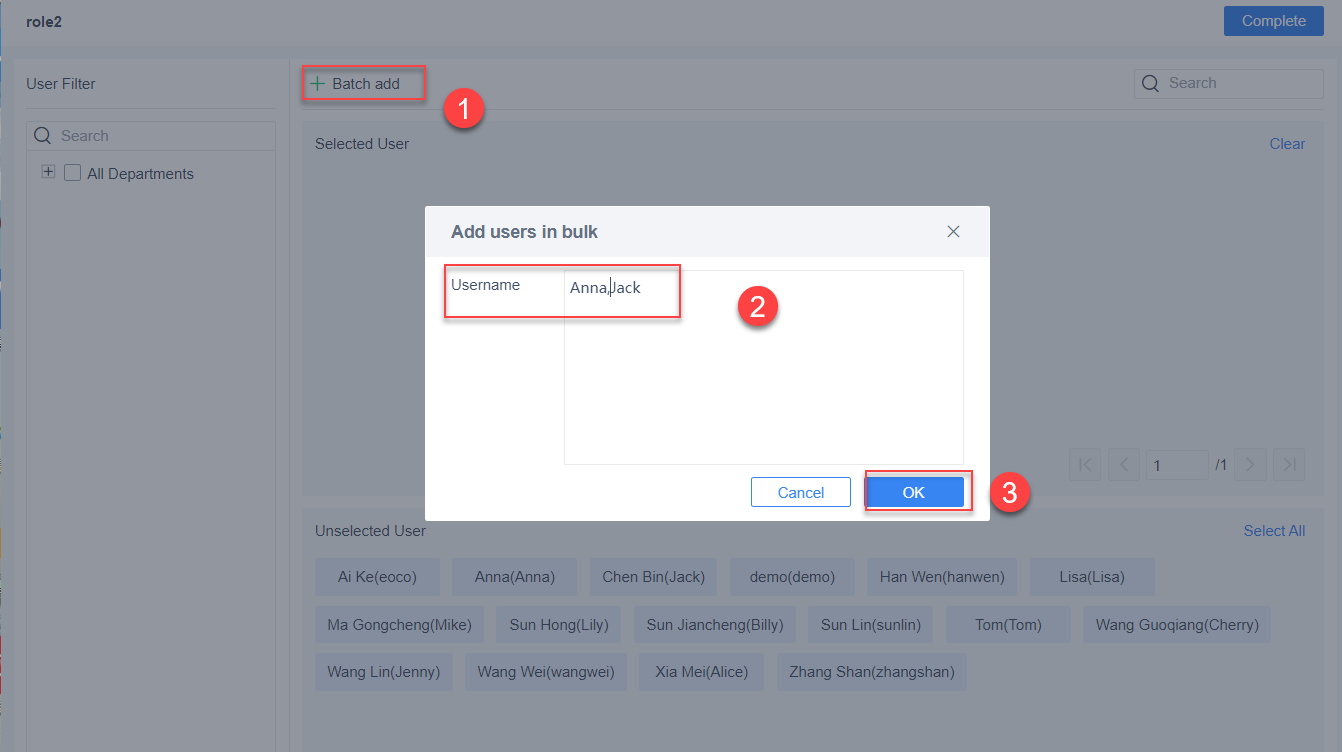Dismiss the Add users in bulk dialog
Image resolution: width=1342 pixels, height=752 pixels.
point(953,231)
